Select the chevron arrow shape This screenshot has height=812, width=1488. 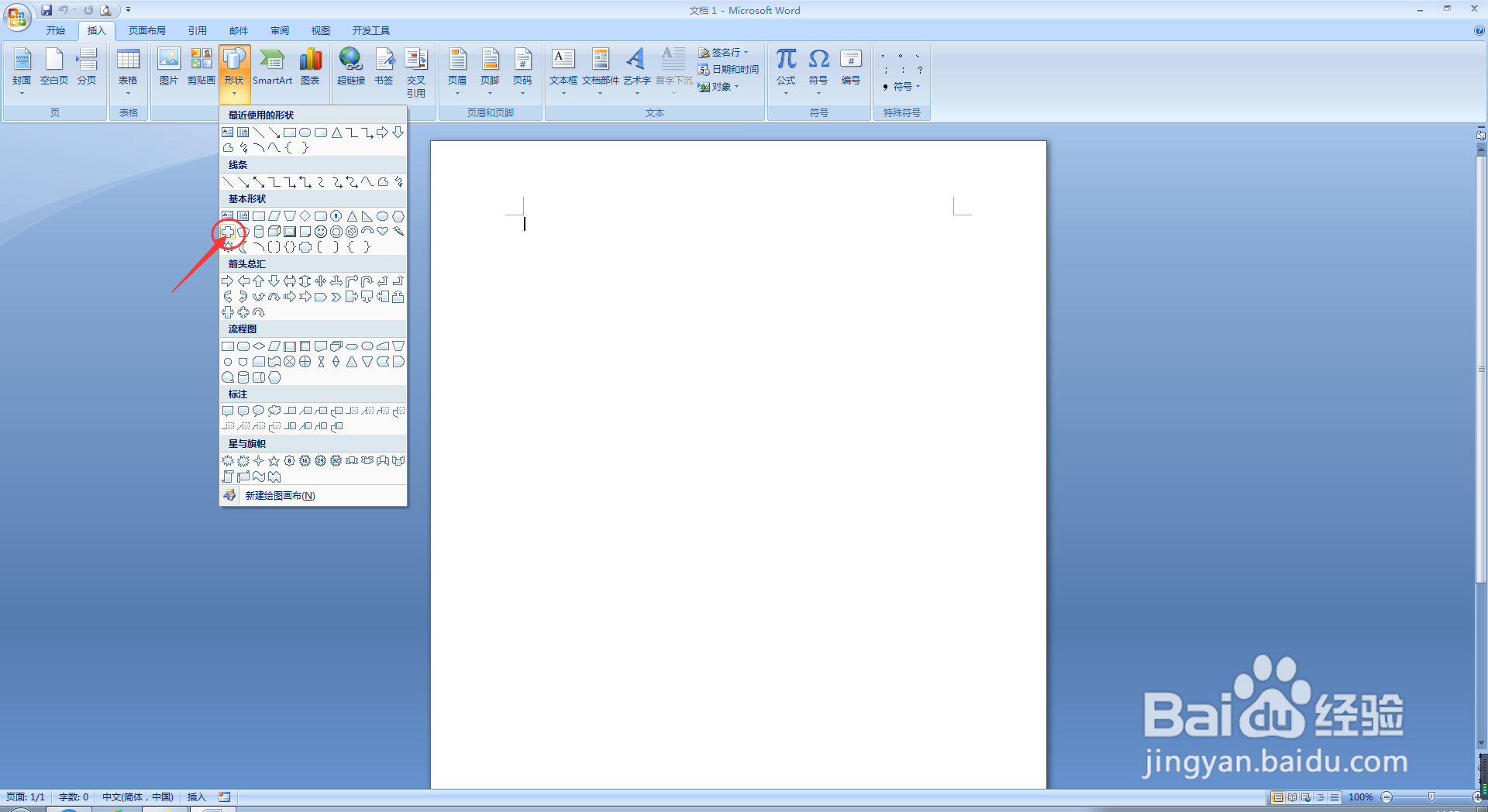coord(336,297)
